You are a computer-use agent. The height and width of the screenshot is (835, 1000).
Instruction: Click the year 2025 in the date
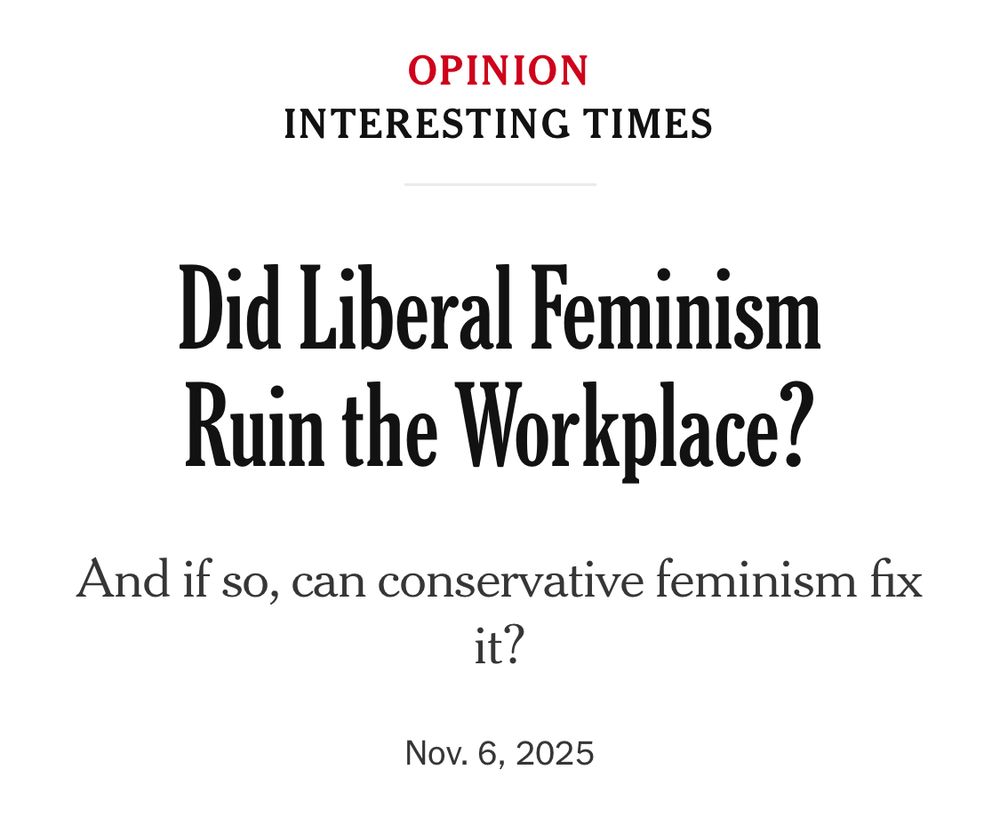click(553, 753)
